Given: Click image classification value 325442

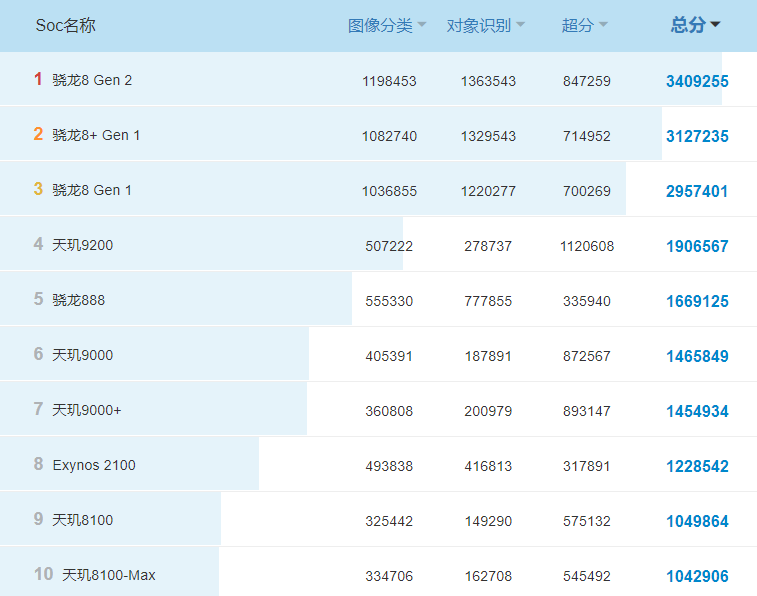Looking at the screenshot, I should [389, 521].
